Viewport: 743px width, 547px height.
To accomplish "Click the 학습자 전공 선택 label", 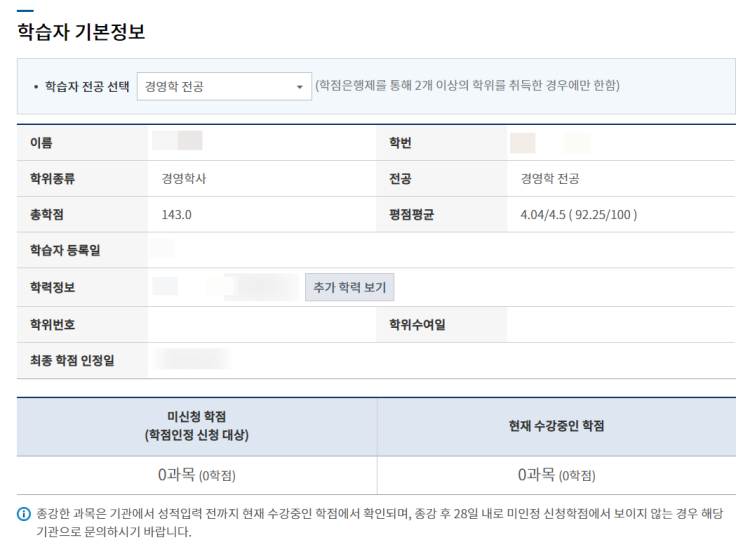I will coord(87,86).
